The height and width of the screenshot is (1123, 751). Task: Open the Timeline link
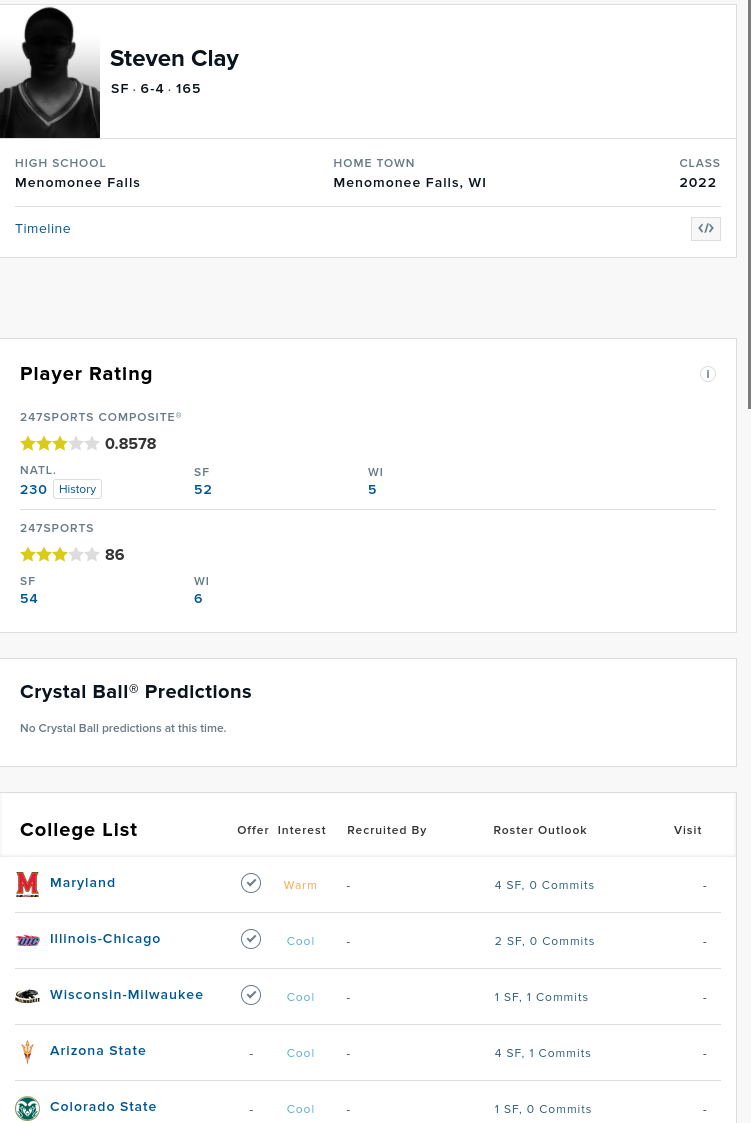pyautogui.click(x=43, y=229)
